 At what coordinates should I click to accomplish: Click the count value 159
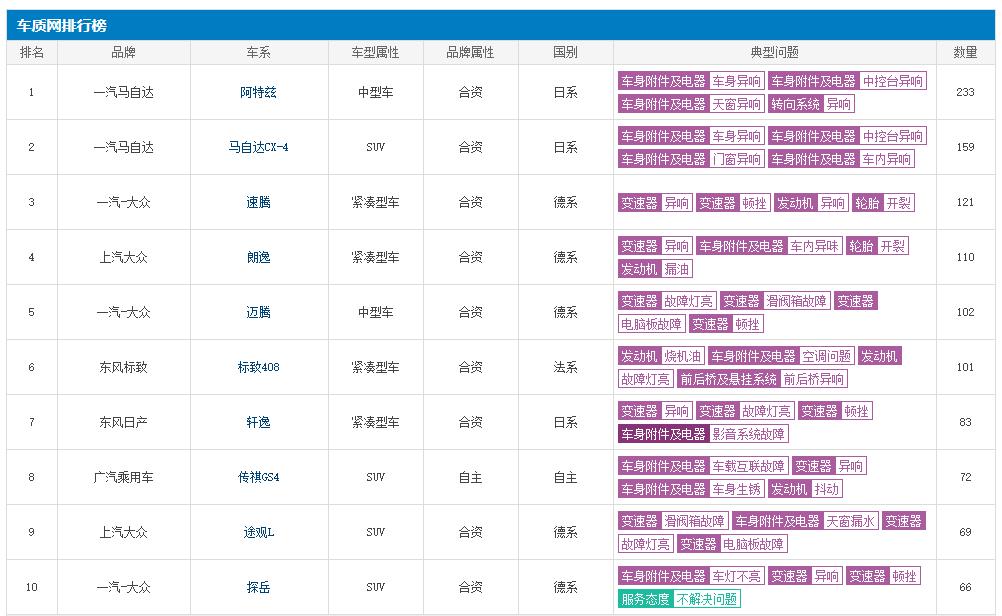point(965,148)
